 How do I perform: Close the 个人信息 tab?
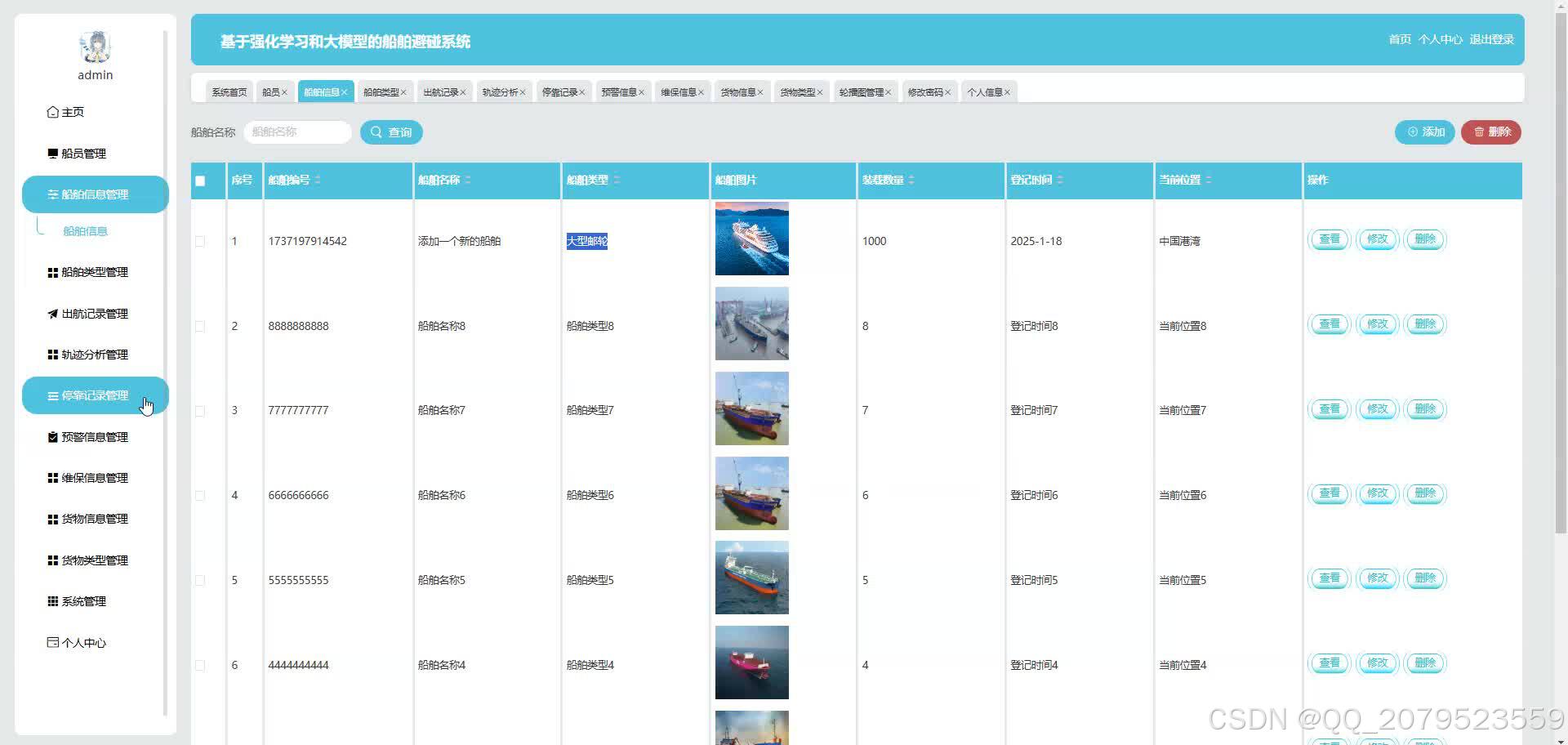[1008, 92]
